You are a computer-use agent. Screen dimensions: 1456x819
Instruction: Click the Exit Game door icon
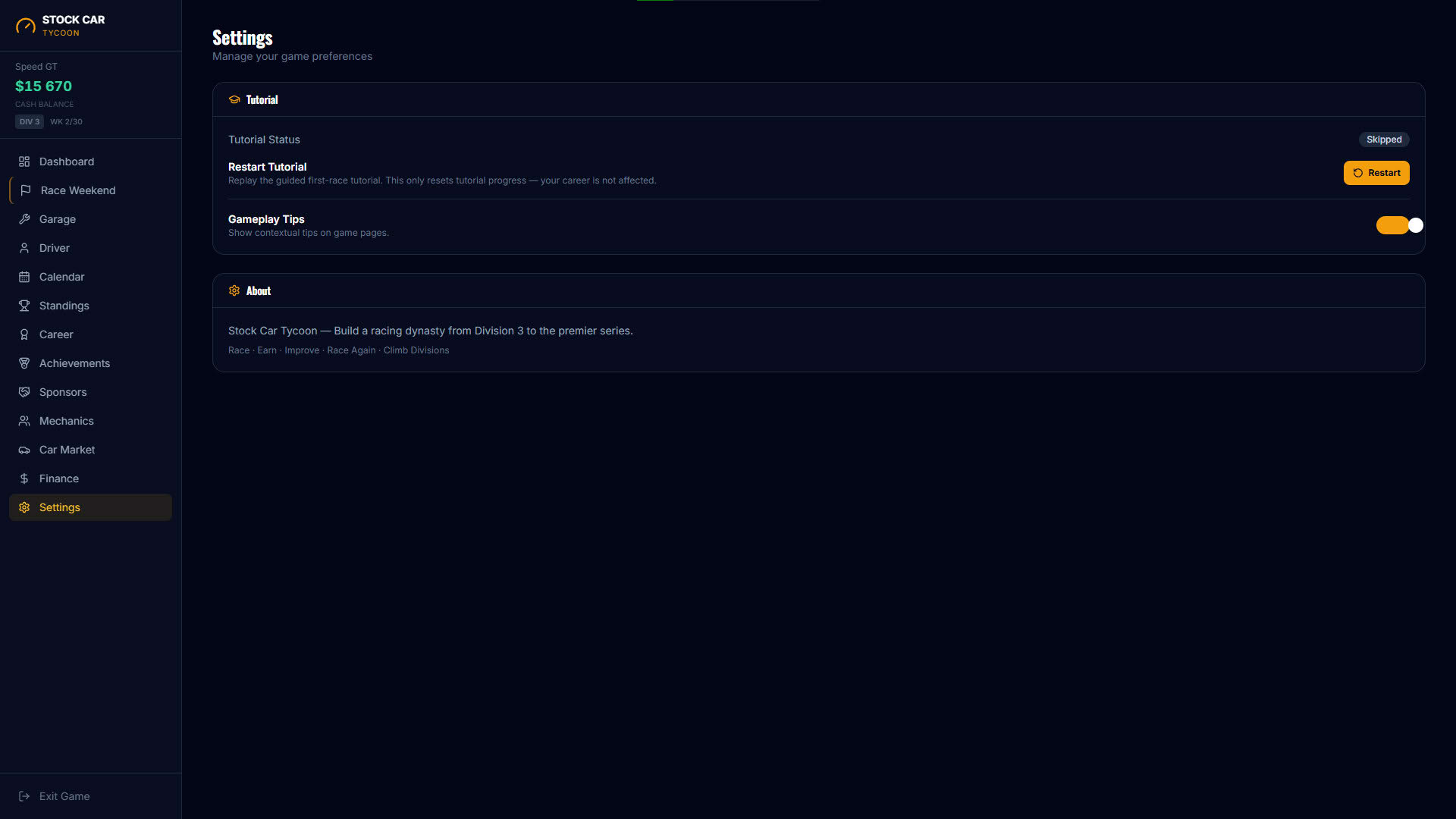(x=24, y=796)
